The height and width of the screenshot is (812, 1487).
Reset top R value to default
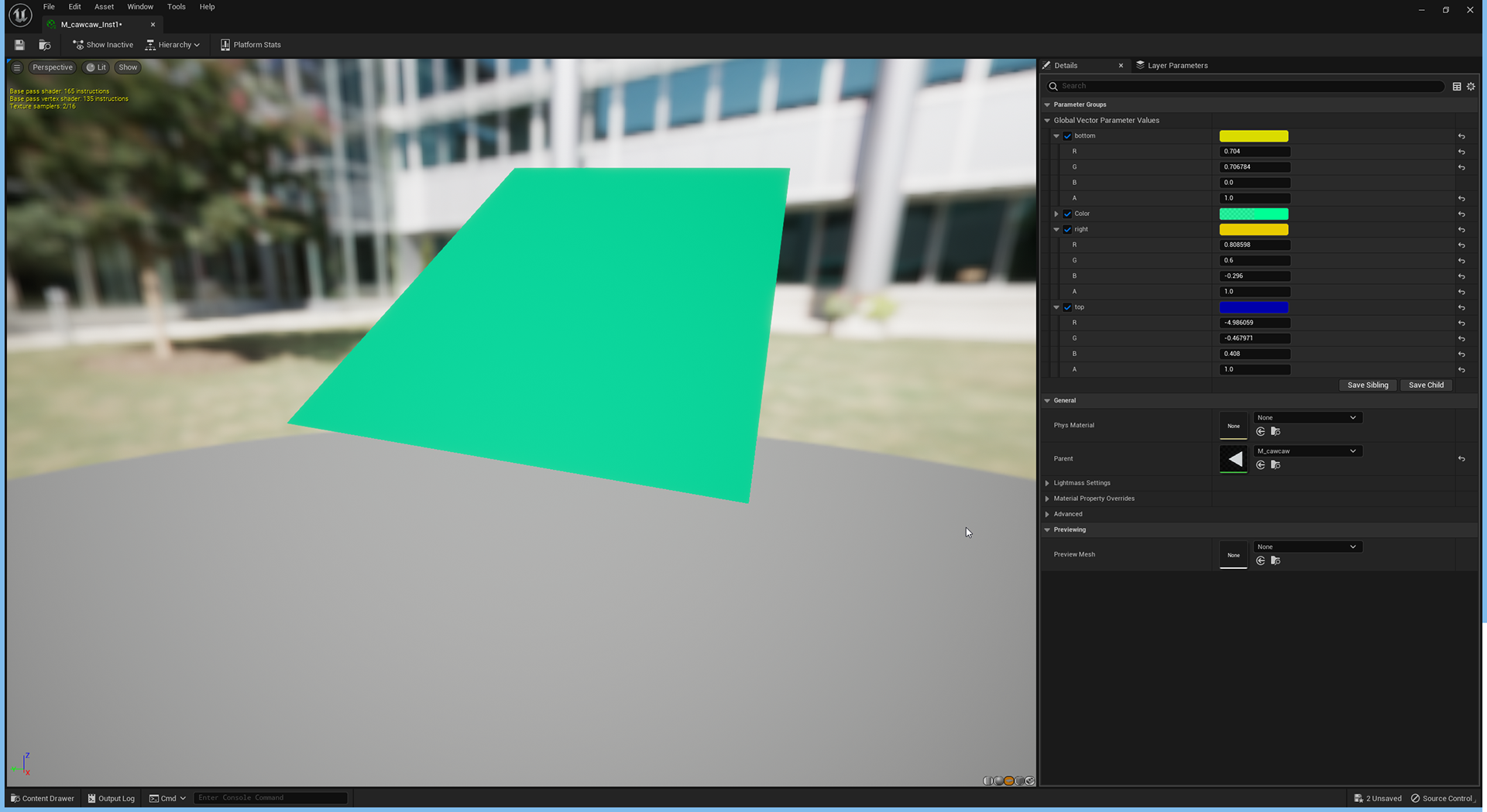tap(1461, 323)
